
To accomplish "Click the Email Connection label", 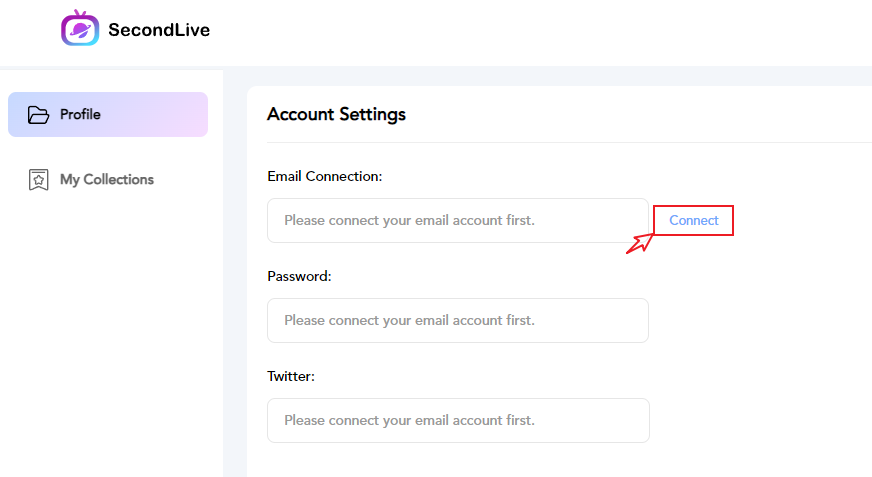I will pyautogui.click(x=325, y=176).
